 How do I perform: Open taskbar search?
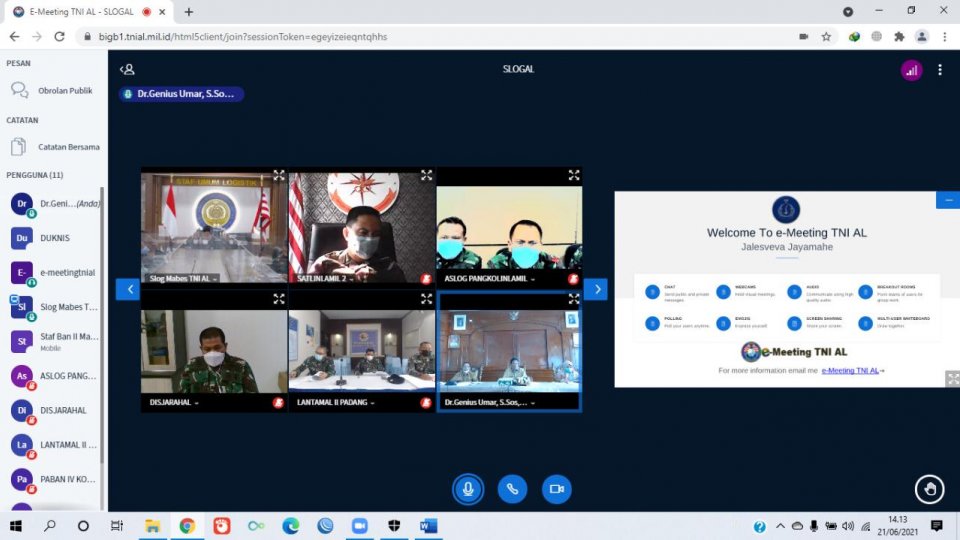[x=50, y=526]
